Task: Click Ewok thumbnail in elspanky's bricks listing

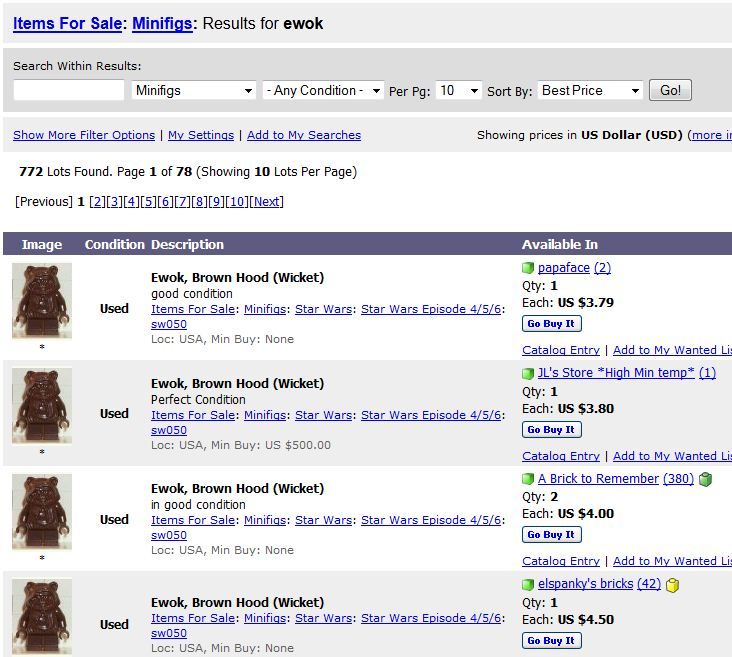Action: click(x=42, y=616)
